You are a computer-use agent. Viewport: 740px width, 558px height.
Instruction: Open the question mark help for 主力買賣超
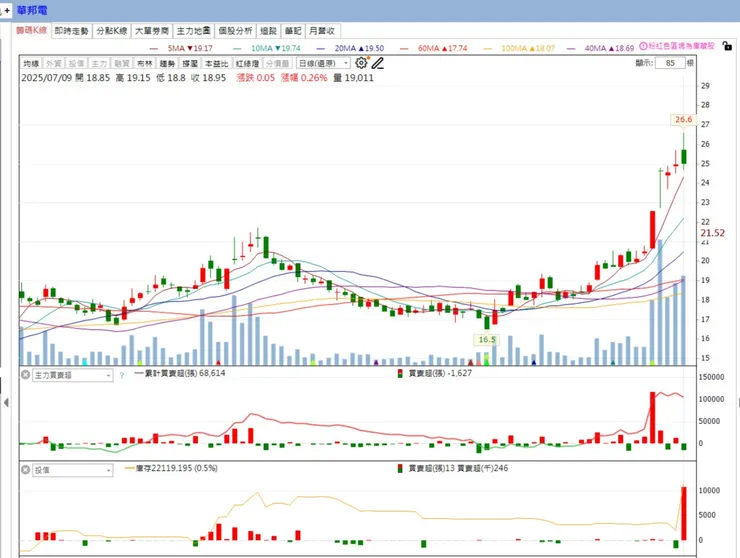click(122, 375)
